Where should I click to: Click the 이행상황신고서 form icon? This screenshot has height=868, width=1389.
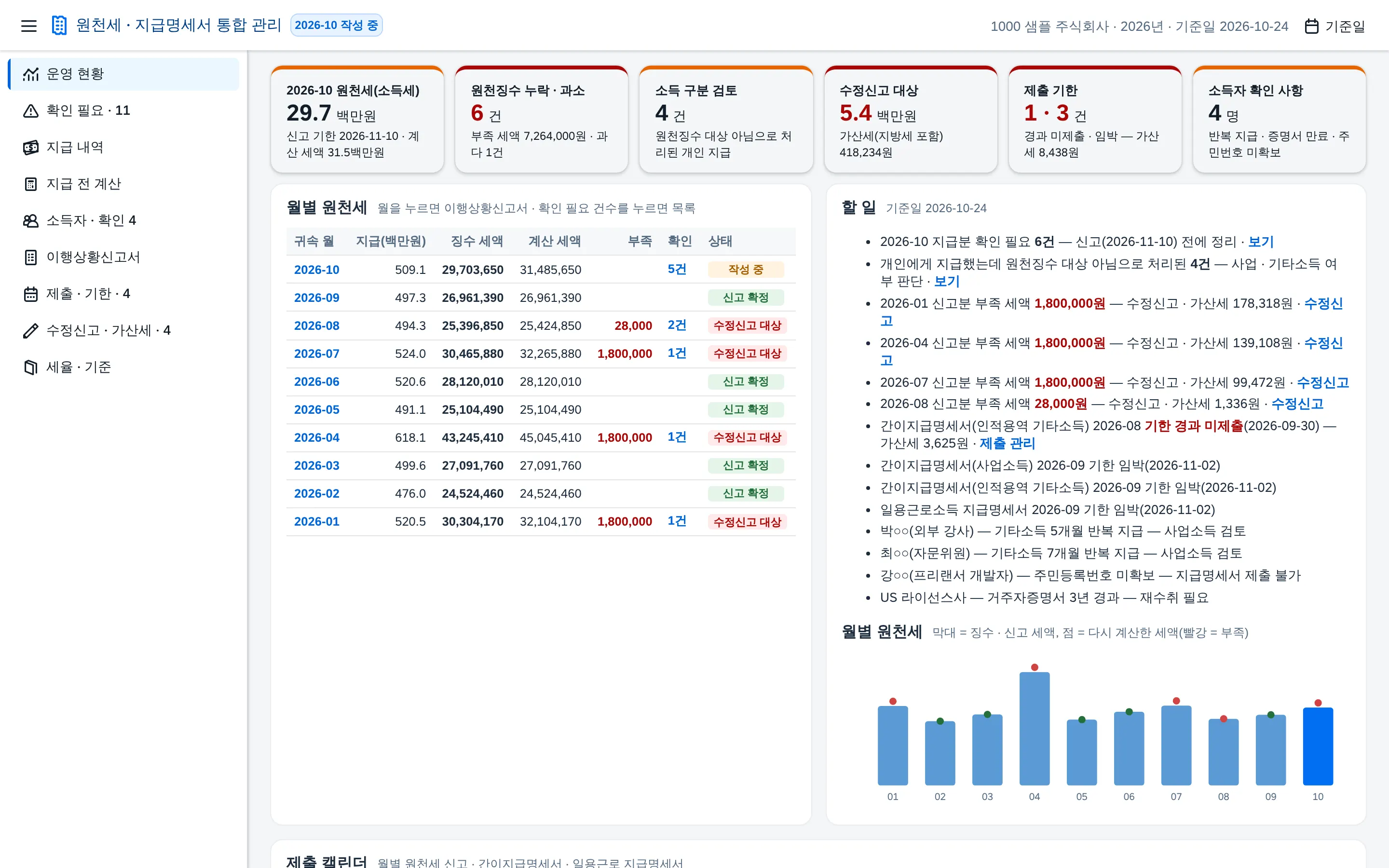click(x=30, y=257)
